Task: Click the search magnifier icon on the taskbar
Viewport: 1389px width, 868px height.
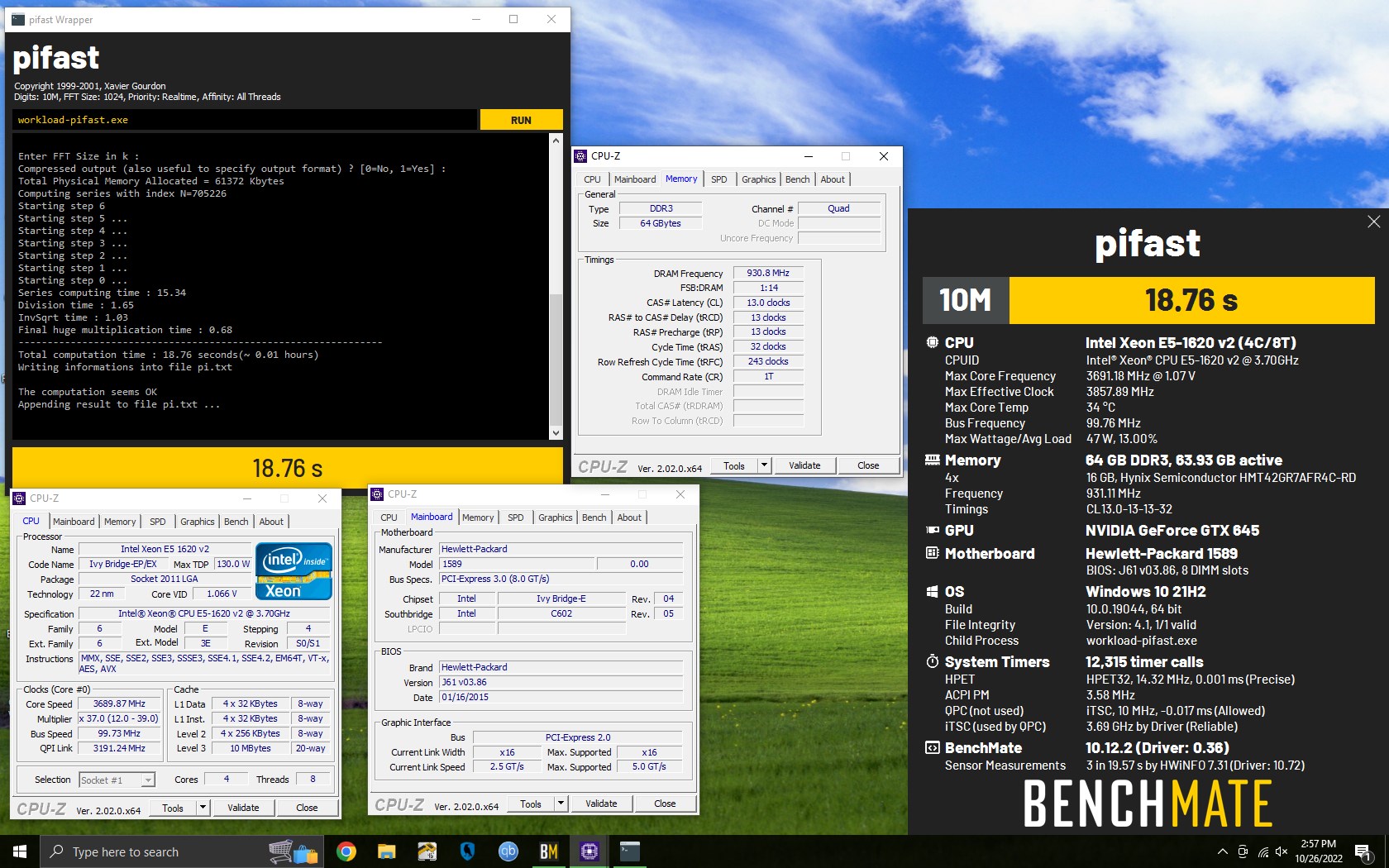Action: click(x=56, y=851)
